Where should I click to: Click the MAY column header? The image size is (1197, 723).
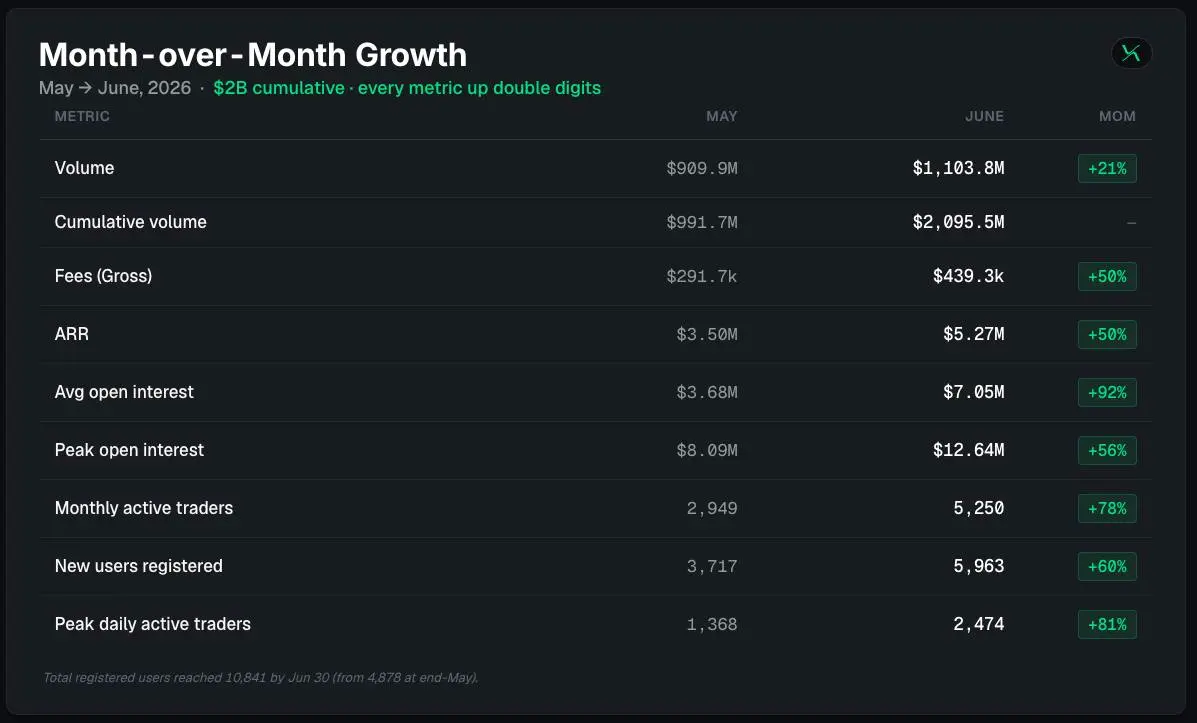pyautogui.click(x=721, y=116)
